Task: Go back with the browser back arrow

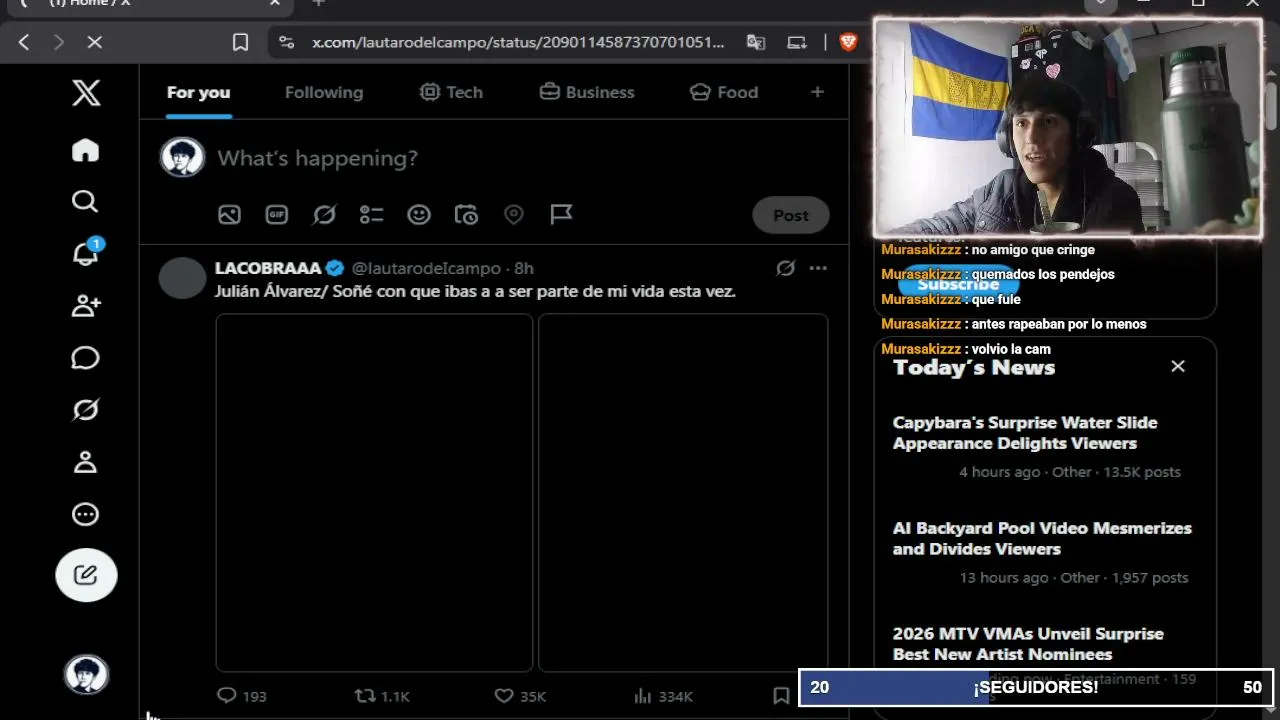Action: click(24, 42)
